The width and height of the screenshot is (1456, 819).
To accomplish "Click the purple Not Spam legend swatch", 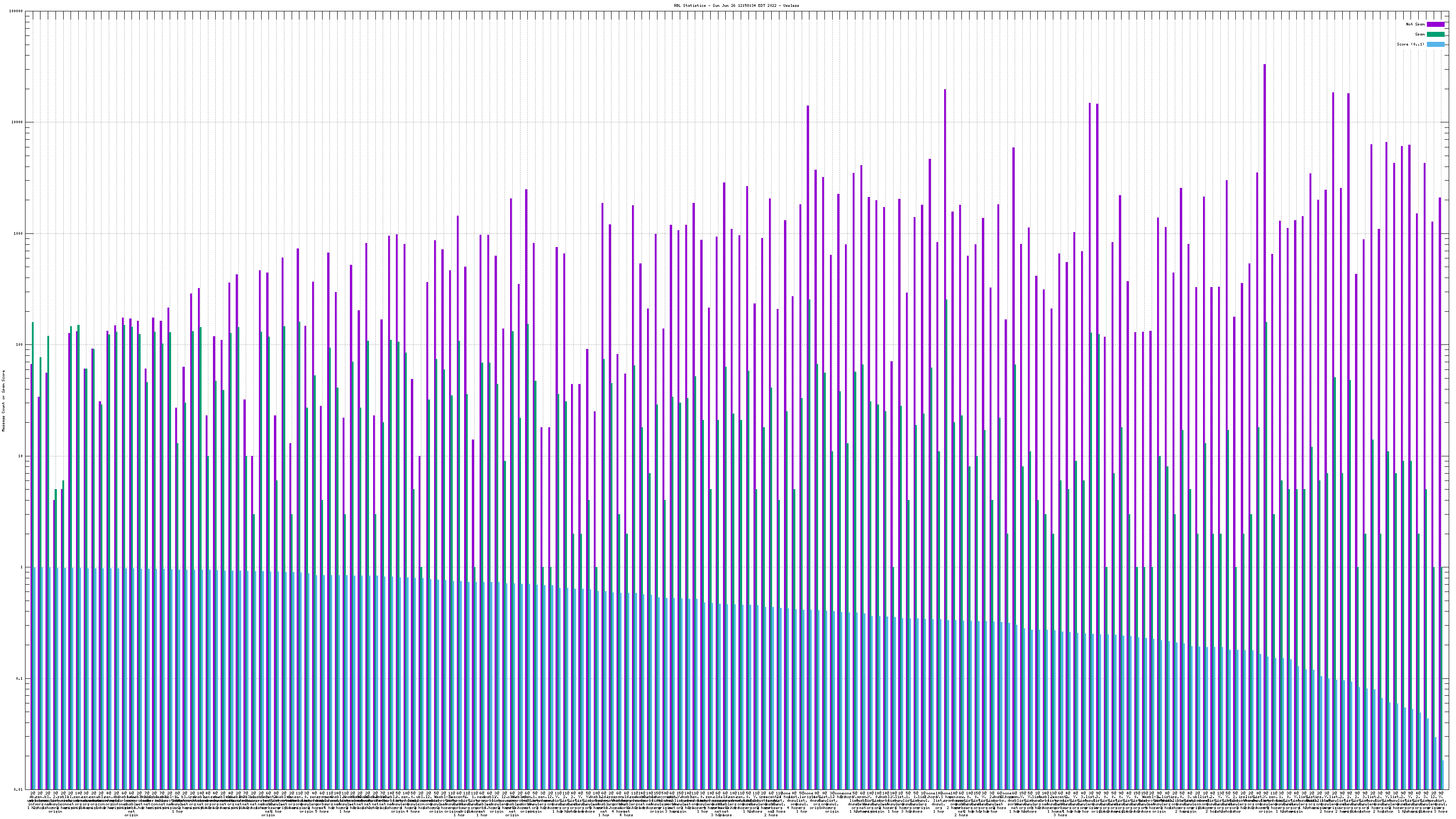I will [x=1435, y=24].
